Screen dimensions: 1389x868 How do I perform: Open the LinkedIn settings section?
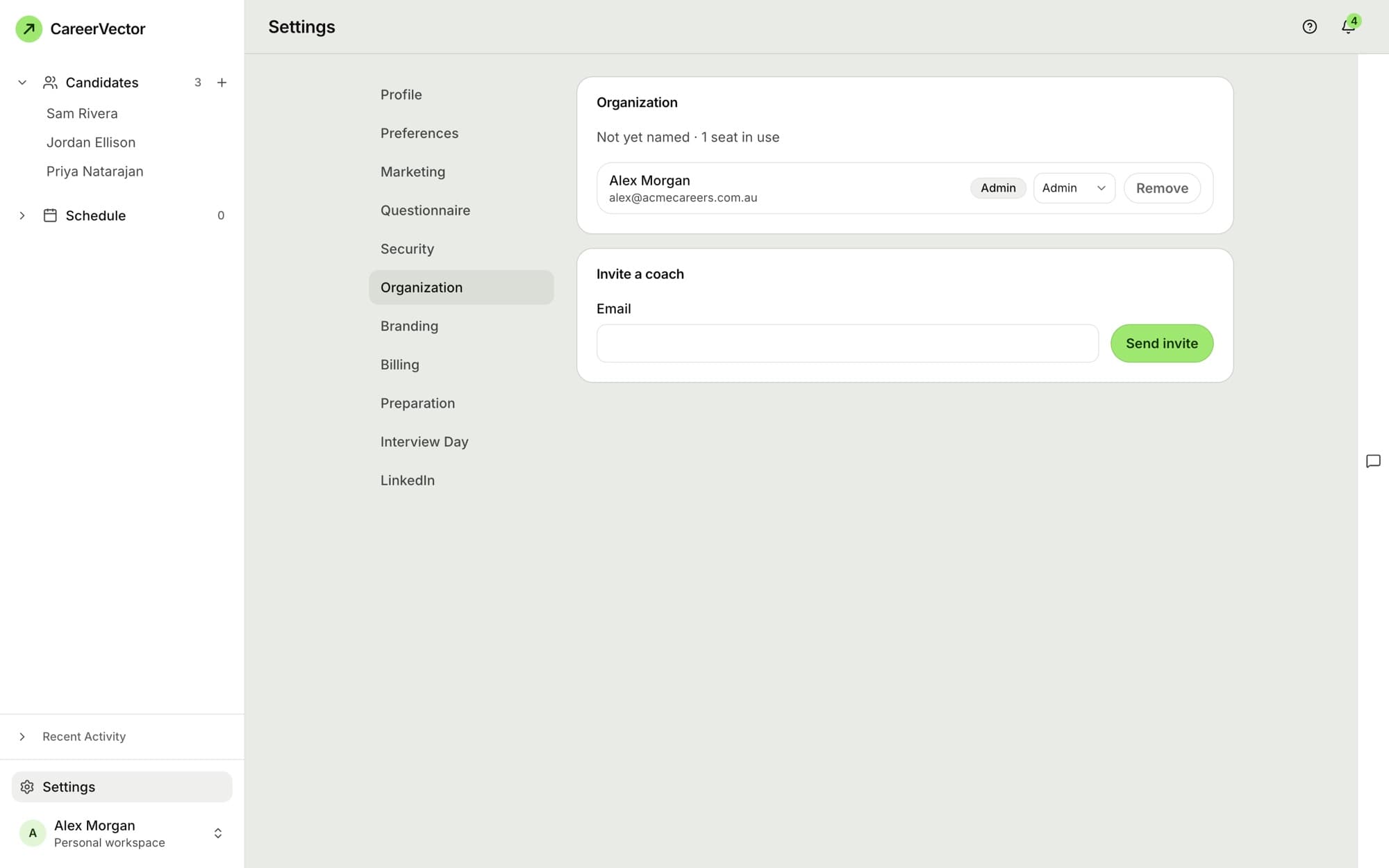(x=461, y=481)
